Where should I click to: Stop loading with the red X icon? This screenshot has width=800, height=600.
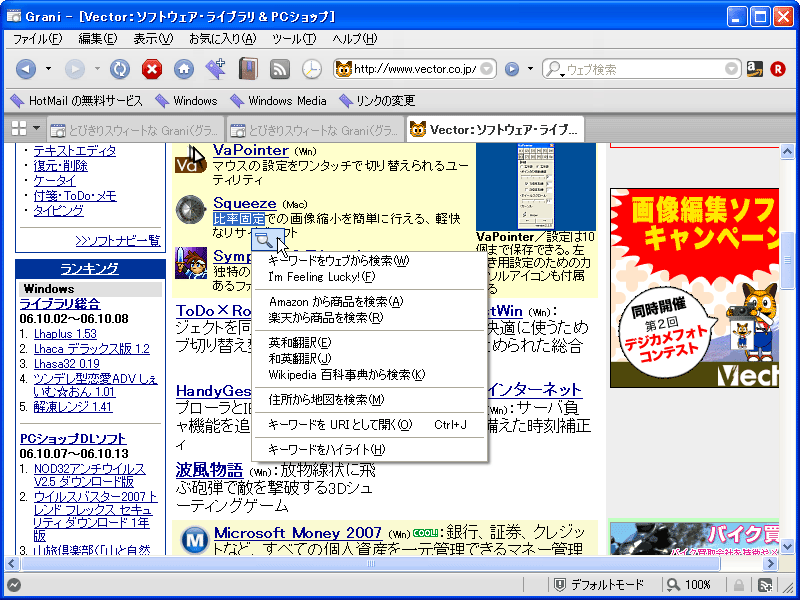(152, 69)
